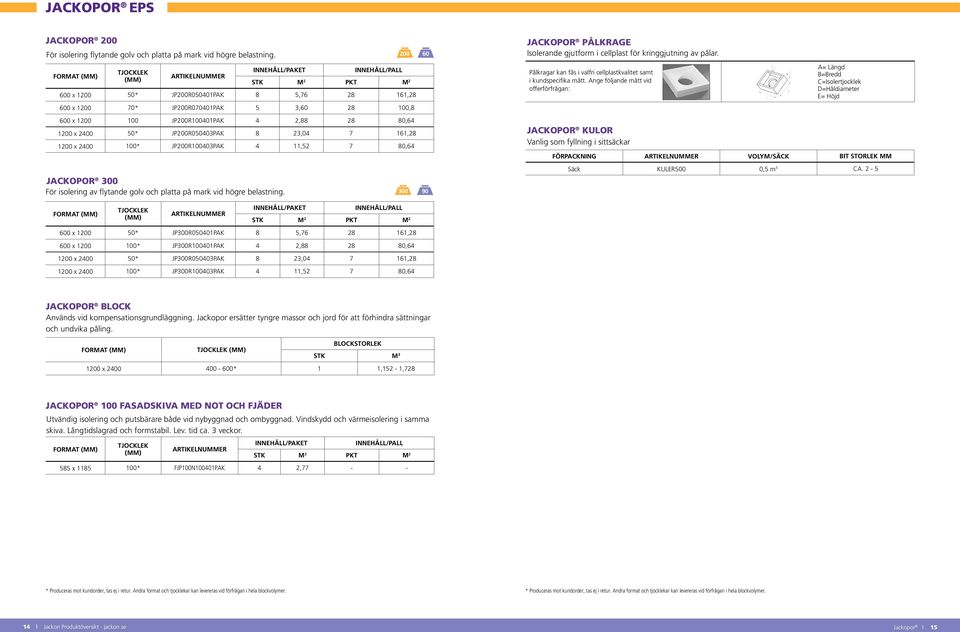Click the orange 300 weight icon
The image size is (960, 632).
click(x=403, y=190)
